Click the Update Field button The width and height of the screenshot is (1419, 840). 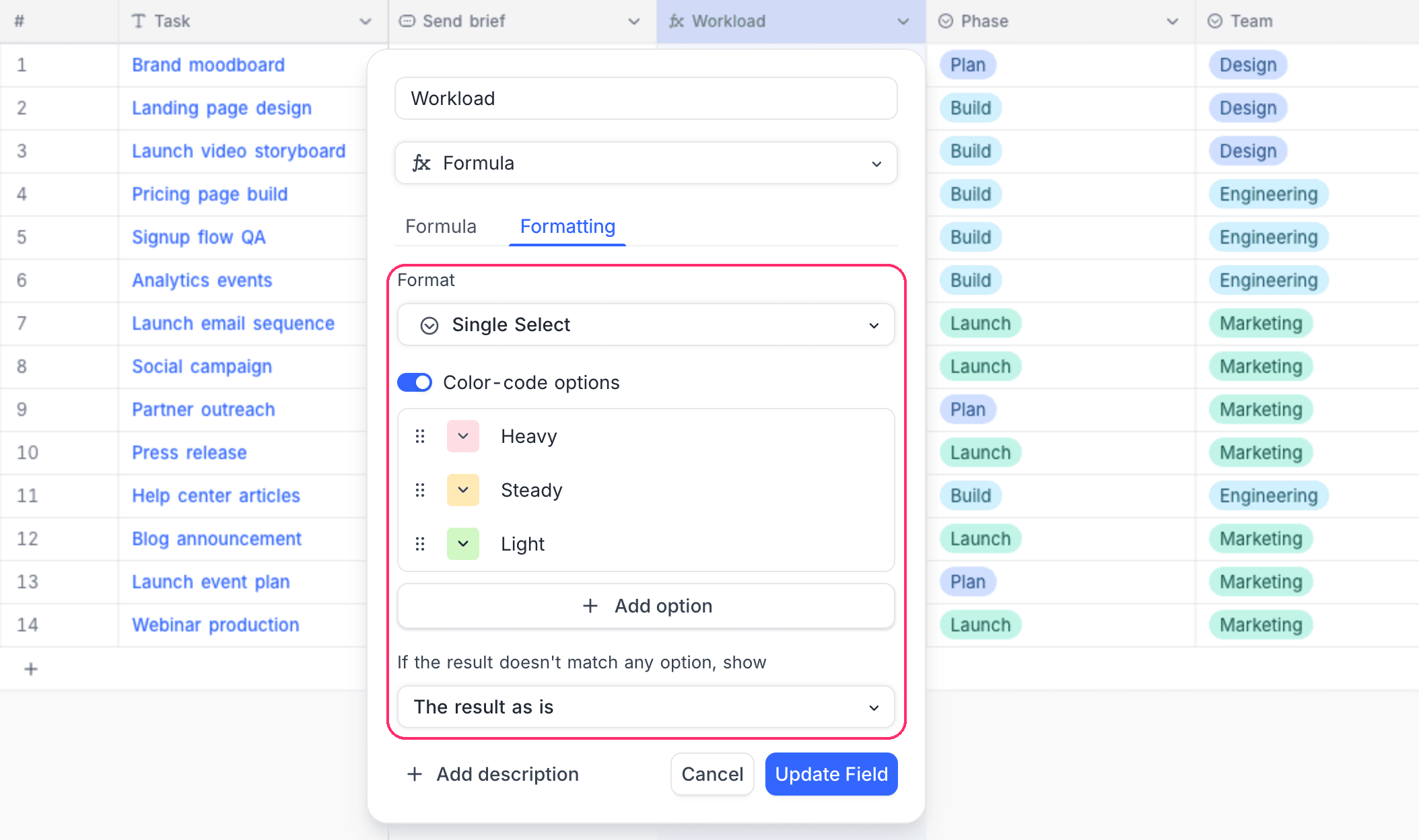[831, 774]
